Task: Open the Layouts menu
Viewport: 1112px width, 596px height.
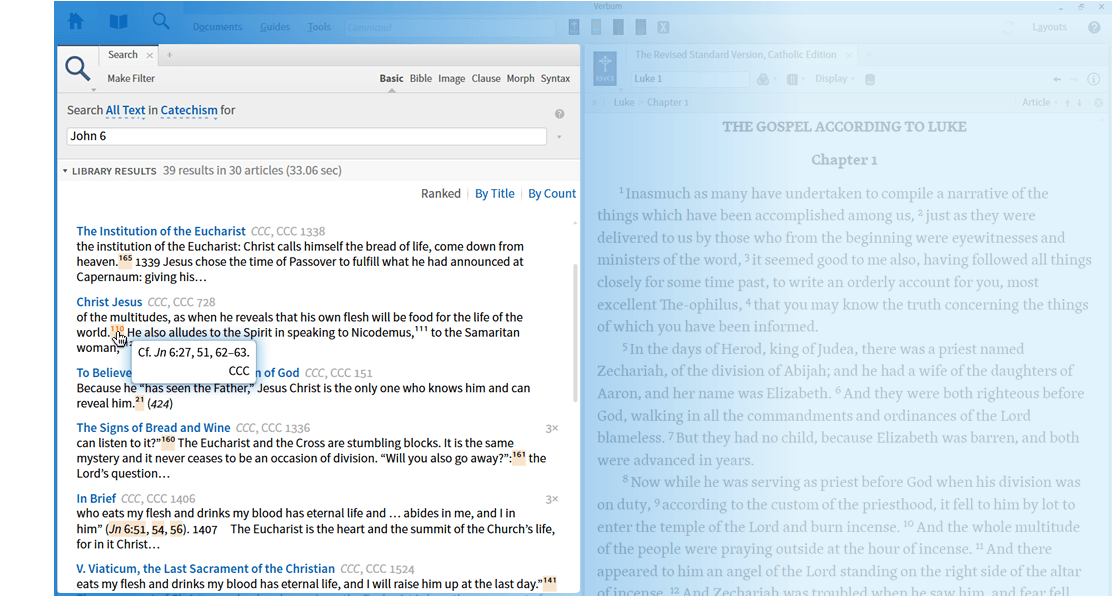Action: [x=1050, y=27]
